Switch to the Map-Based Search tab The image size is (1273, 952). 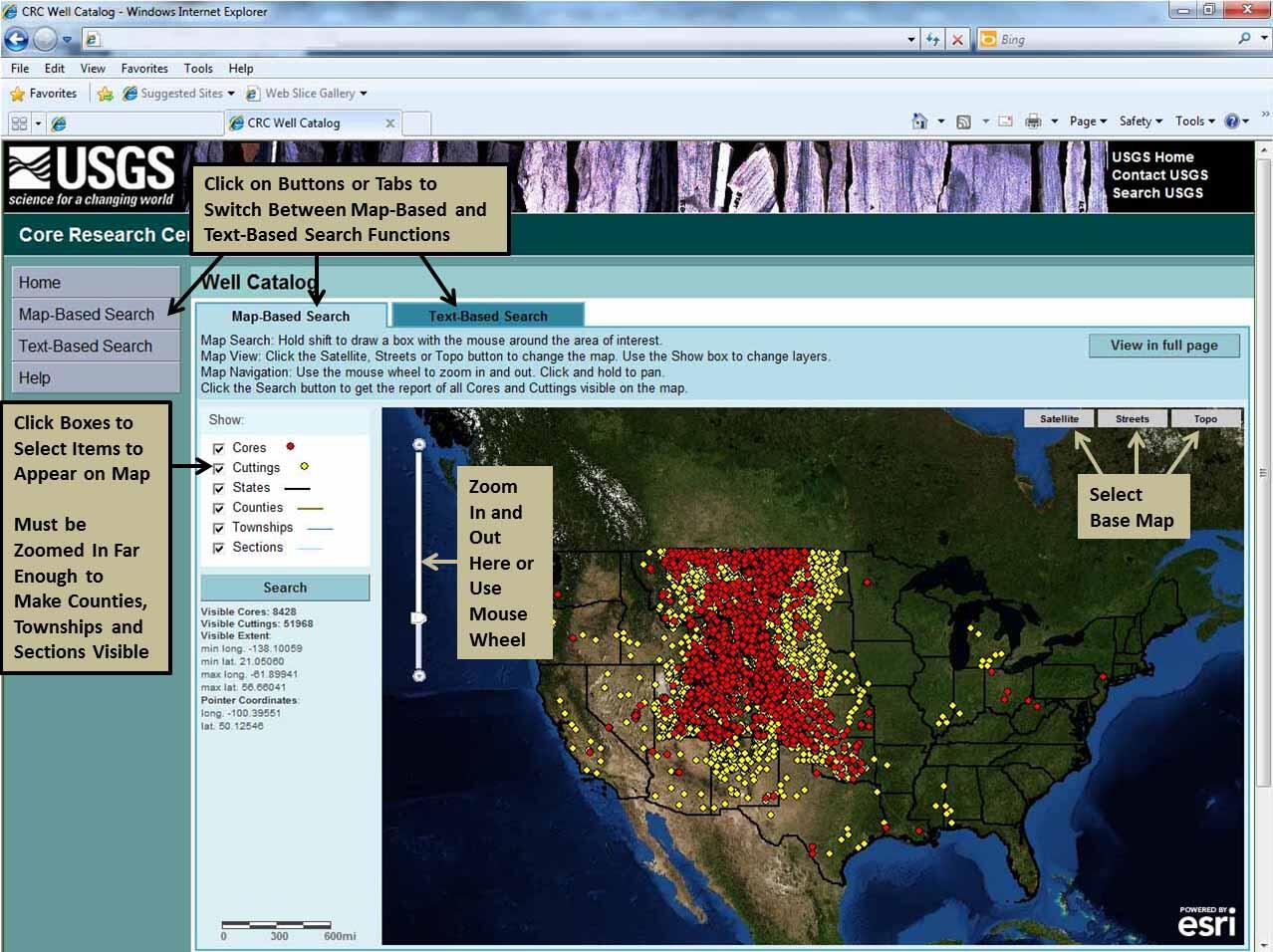[291, 316]
